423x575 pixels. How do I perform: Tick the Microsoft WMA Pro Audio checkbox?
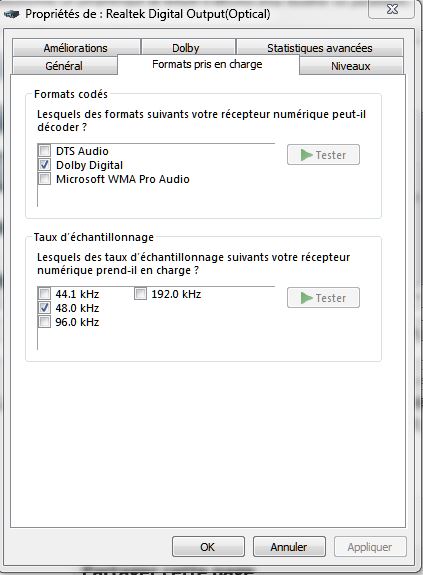click(45, 179)
